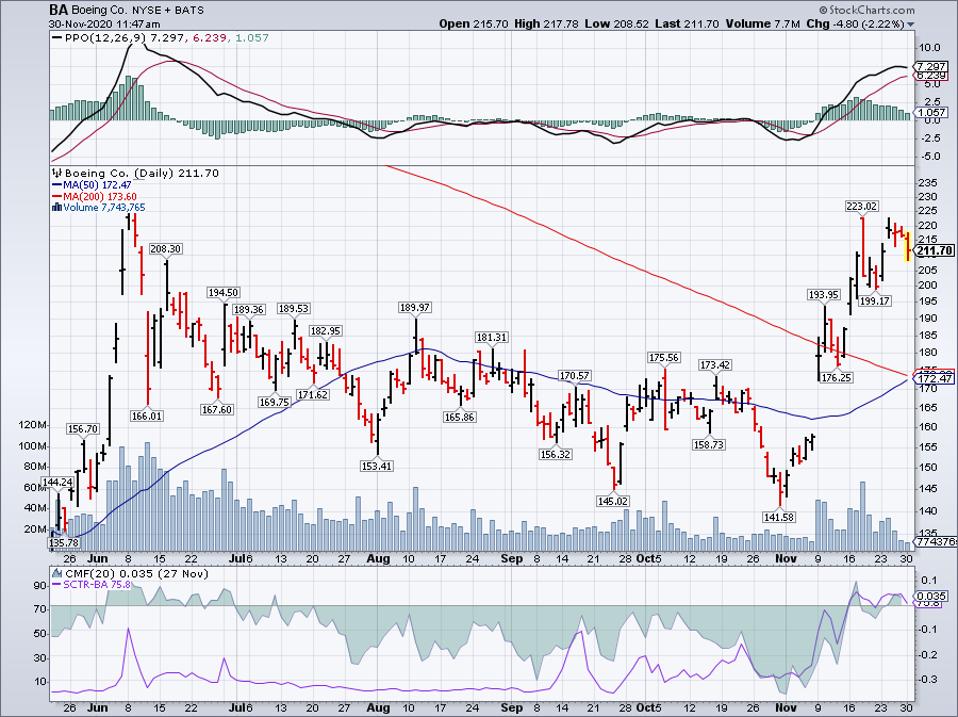Click the 172.47 MA(50) tag on the right axis
Image resolution: width=958 pixels, height=717 pixels.
(x=934, y=379)
